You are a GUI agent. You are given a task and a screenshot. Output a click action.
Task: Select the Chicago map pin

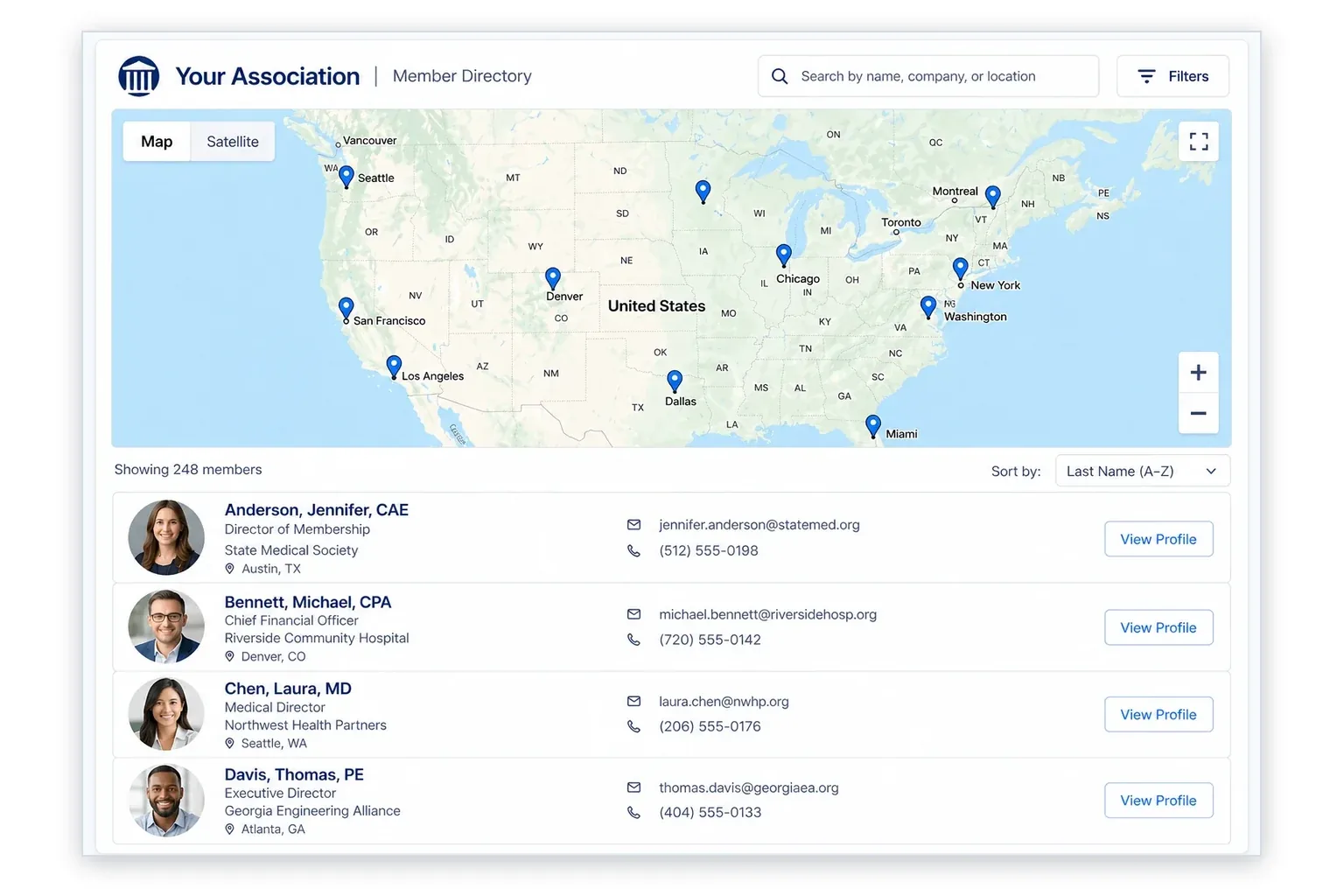tap(784, 255)
